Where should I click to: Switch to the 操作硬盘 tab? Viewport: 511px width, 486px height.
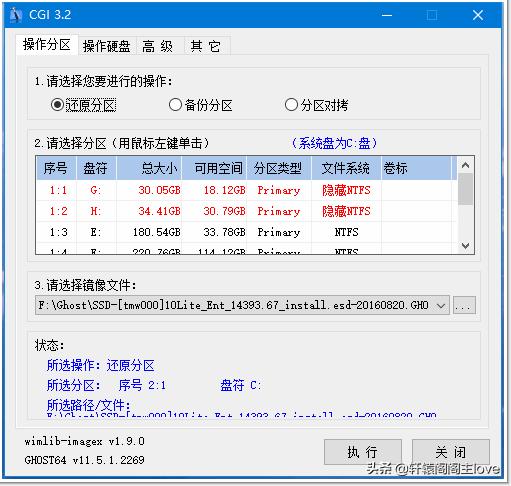[107, 46]
